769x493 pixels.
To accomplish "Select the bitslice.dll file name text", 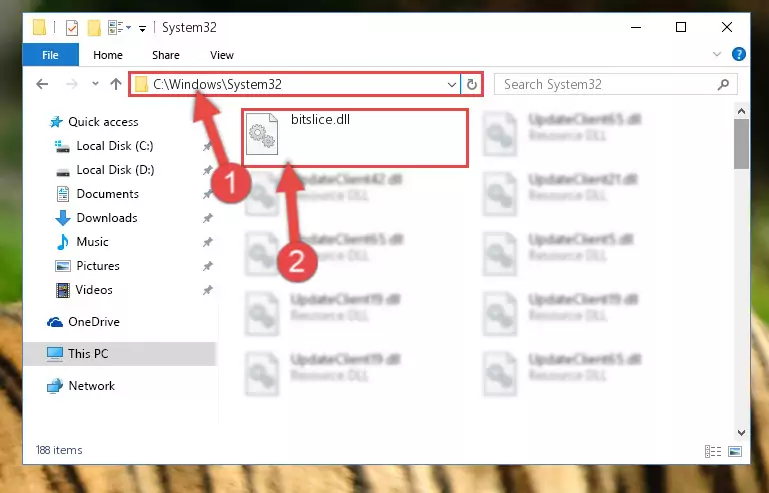I will [320, 119].
